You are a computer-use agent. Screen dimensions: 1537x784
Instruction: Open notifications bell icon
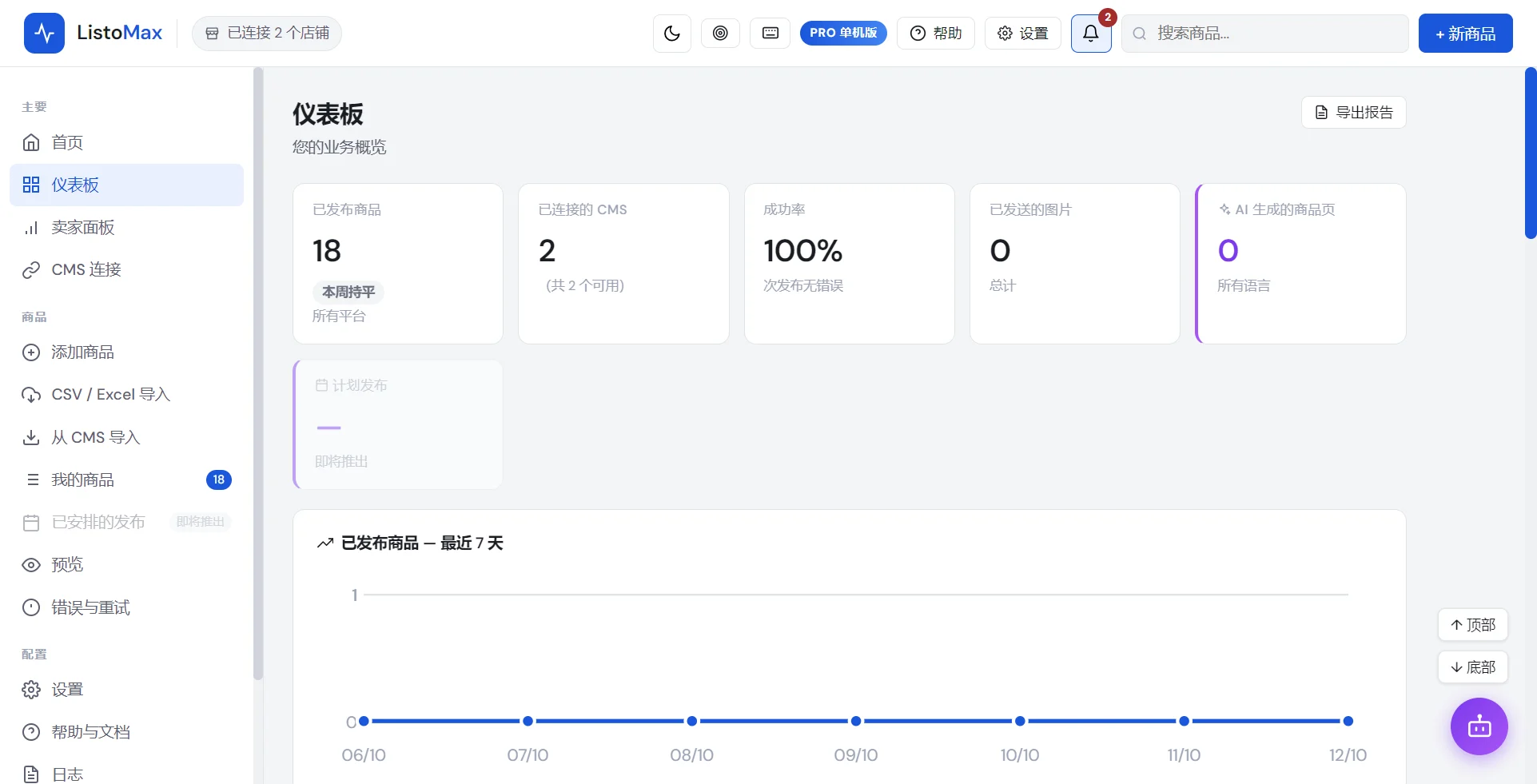1091,34
